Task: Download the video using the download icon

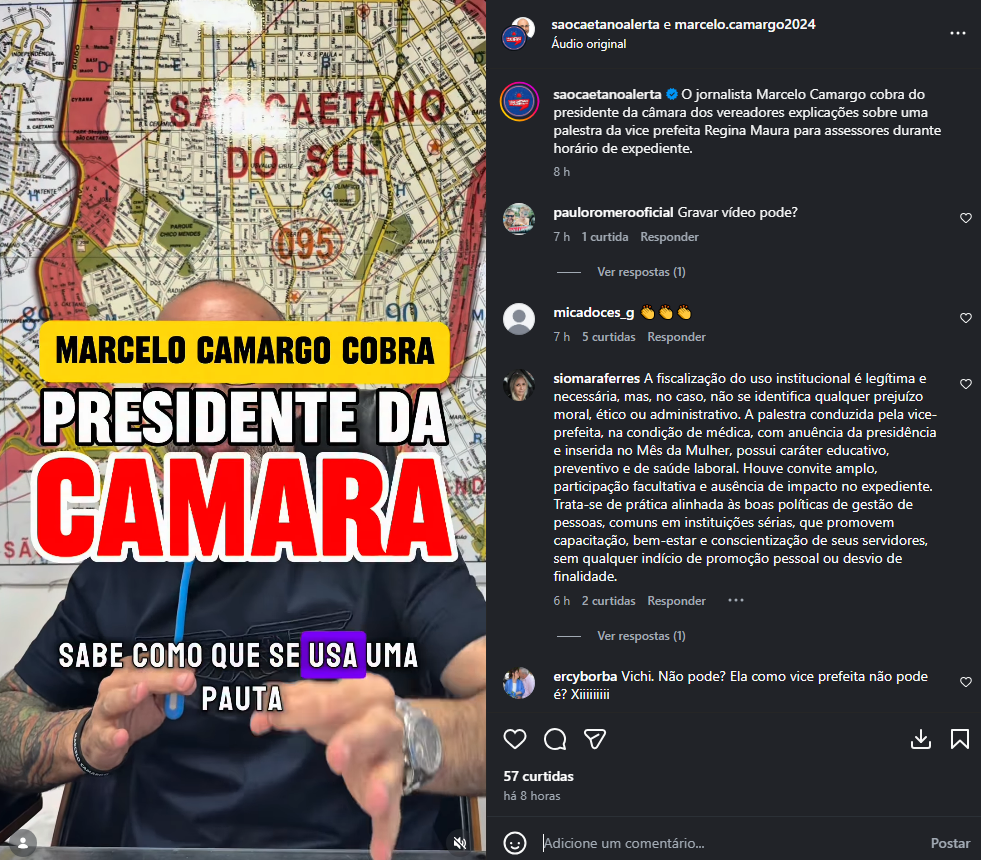Action: click(x=920, y=739)
